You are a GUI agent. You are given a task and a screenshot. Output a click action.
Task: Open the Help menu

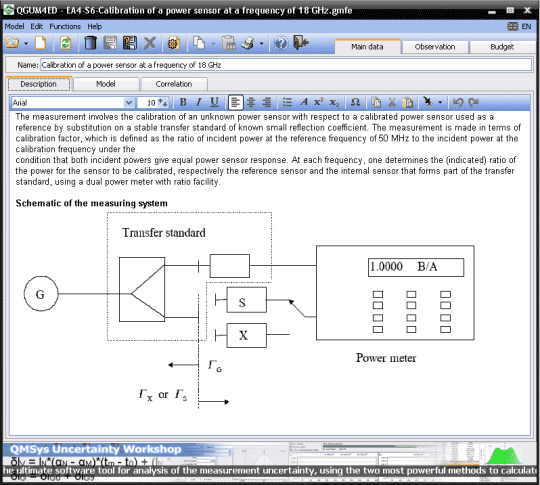[94, 27]
